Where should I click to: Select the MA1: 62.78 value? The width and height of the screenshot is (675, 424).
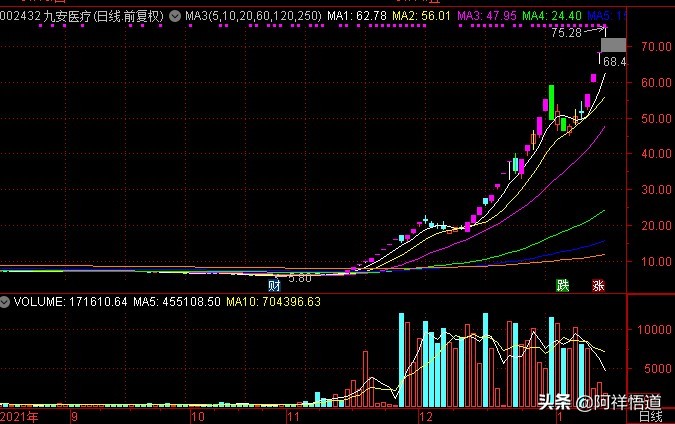pos(356,16)
